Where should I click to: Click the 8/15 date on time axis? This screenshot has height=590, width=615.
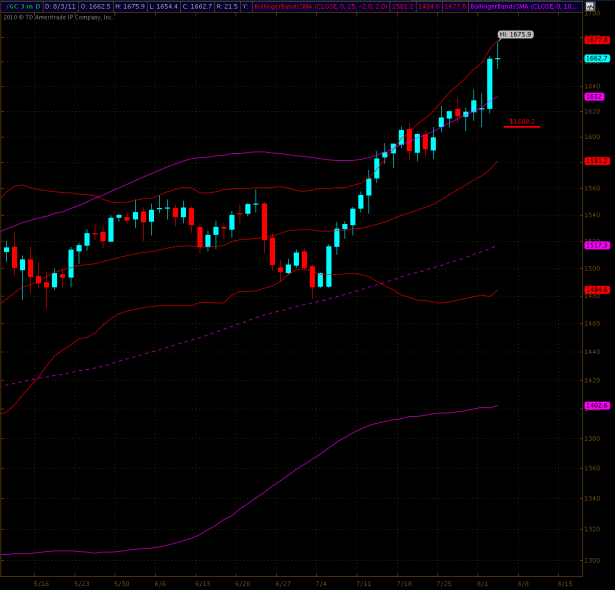pos(565,584)
